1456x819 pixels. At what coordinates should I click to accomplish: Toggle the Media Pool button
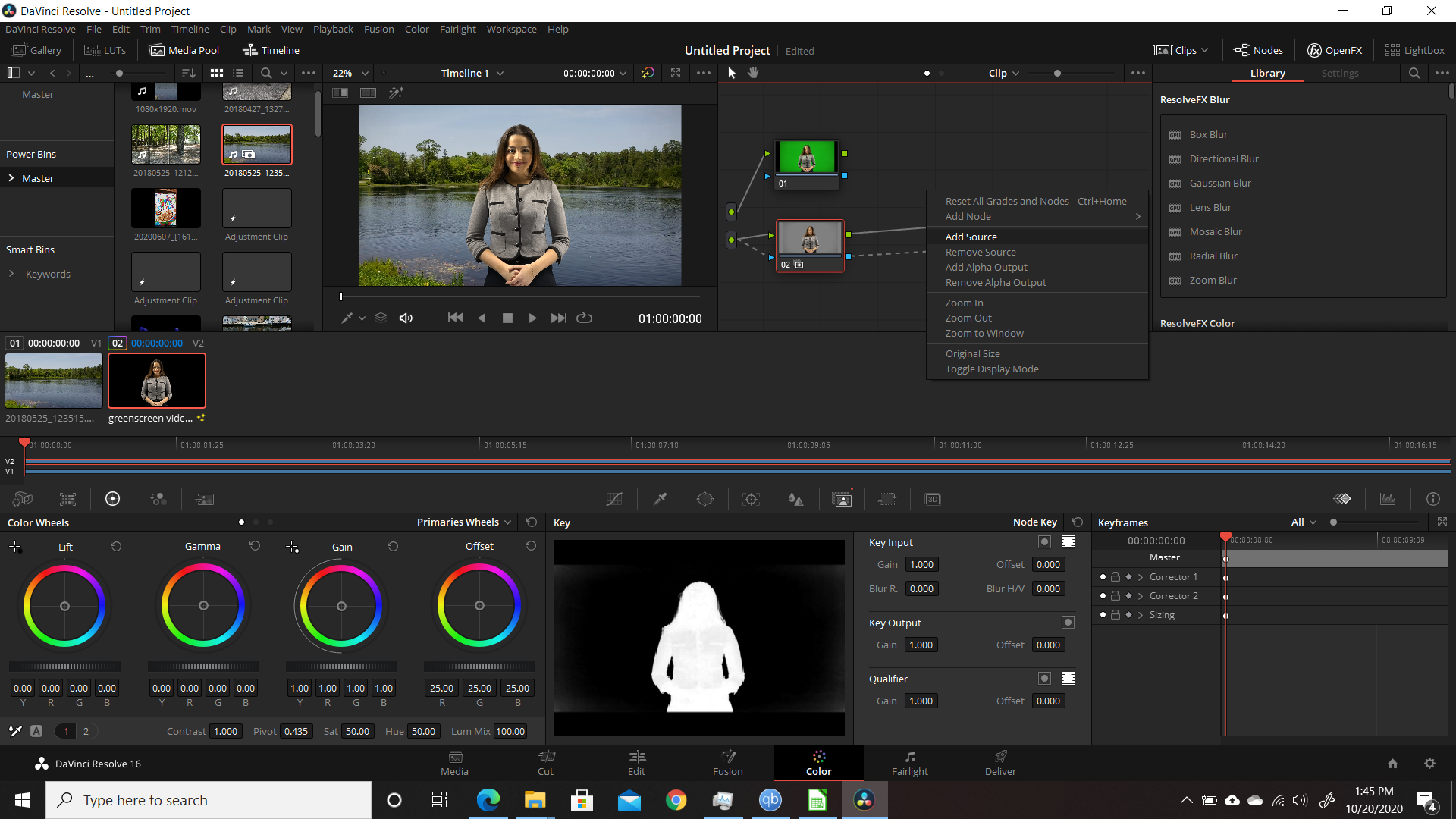pyautogui.click(x=184, y=50)
